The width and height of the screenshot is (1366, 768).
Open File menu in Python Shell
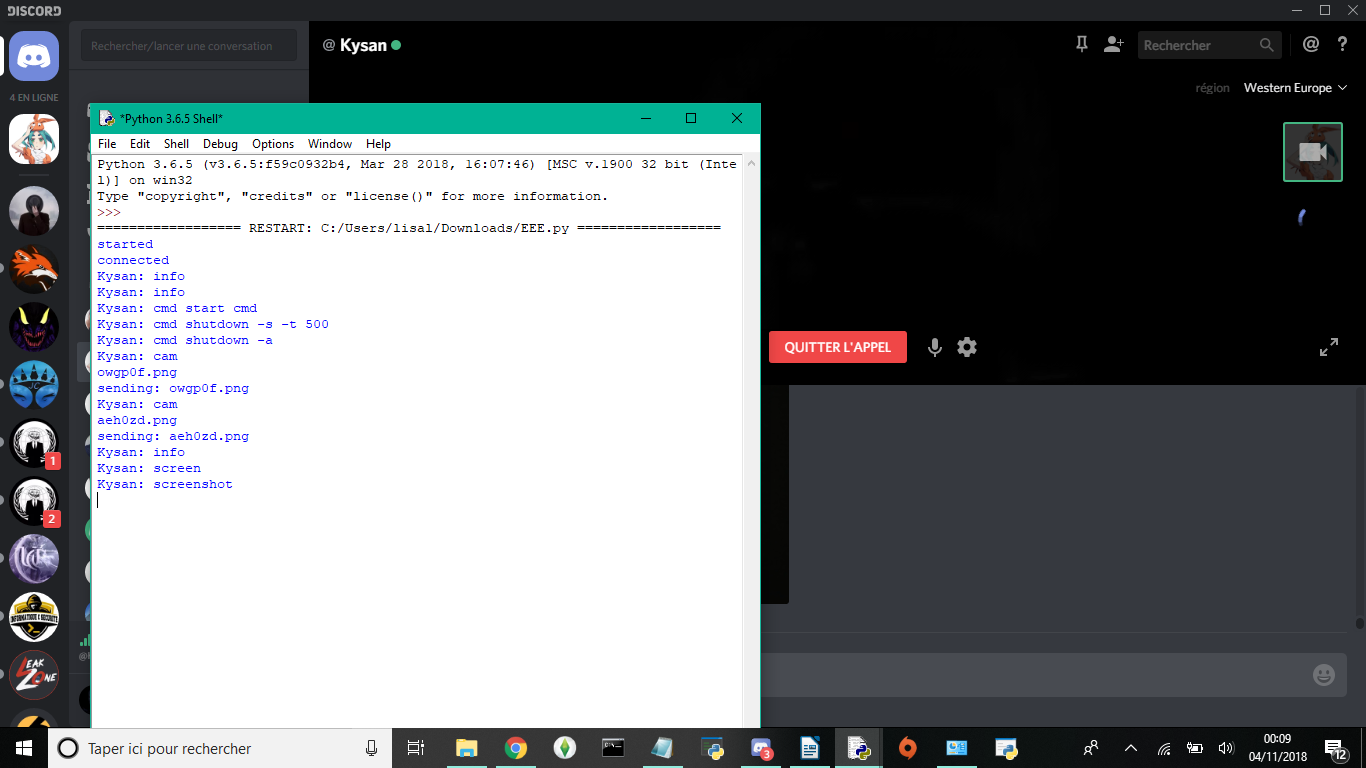pyautogui.click(x=107, y=144)
